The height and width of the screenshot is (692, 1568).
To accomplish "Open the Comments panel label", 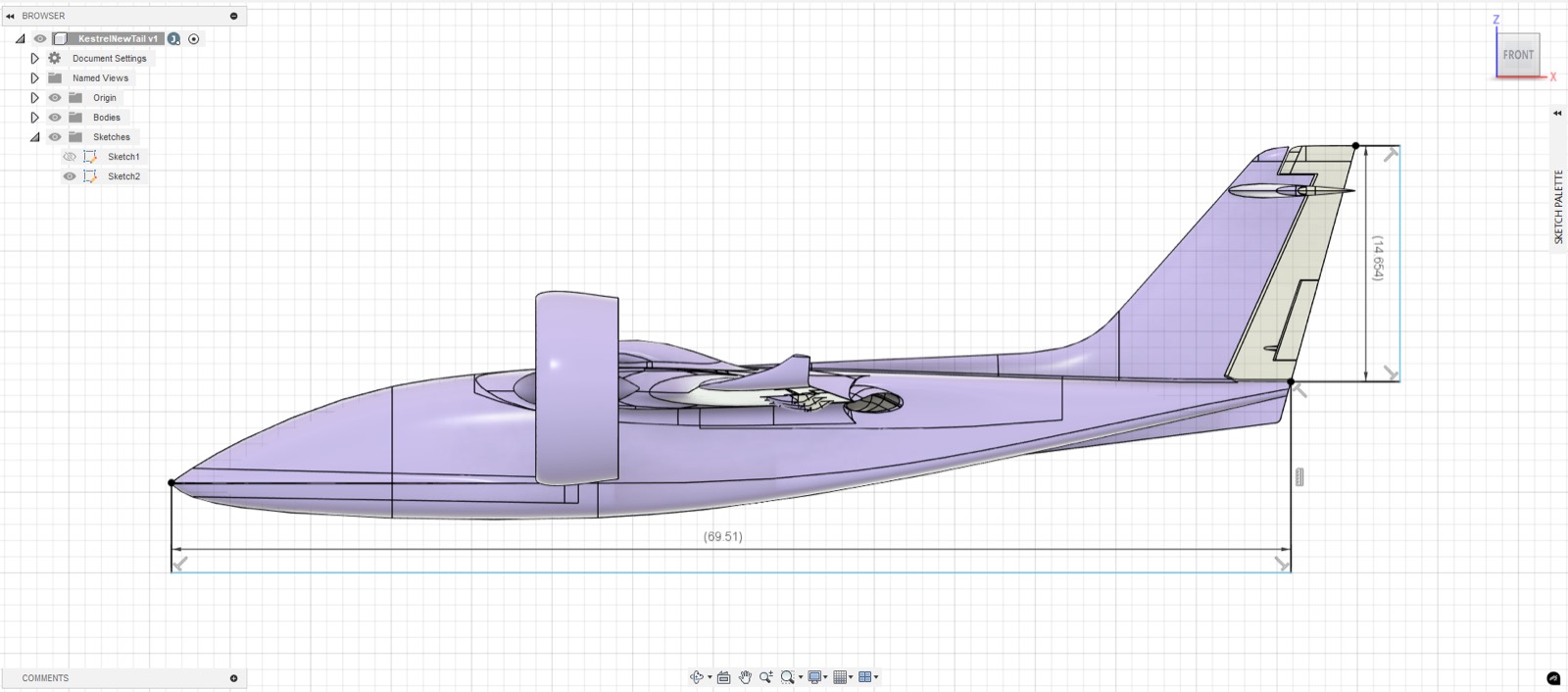I will coord(45,678).
